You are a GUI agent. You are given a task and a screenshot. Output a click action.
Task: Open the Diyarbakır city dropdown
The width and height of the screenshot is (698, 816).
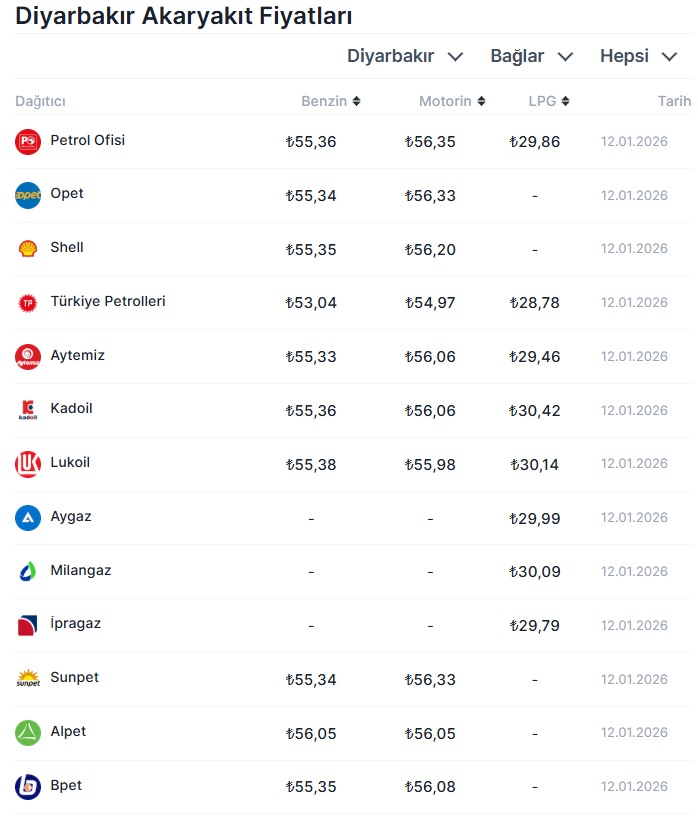pyautogui.click(x=405, y=56)
